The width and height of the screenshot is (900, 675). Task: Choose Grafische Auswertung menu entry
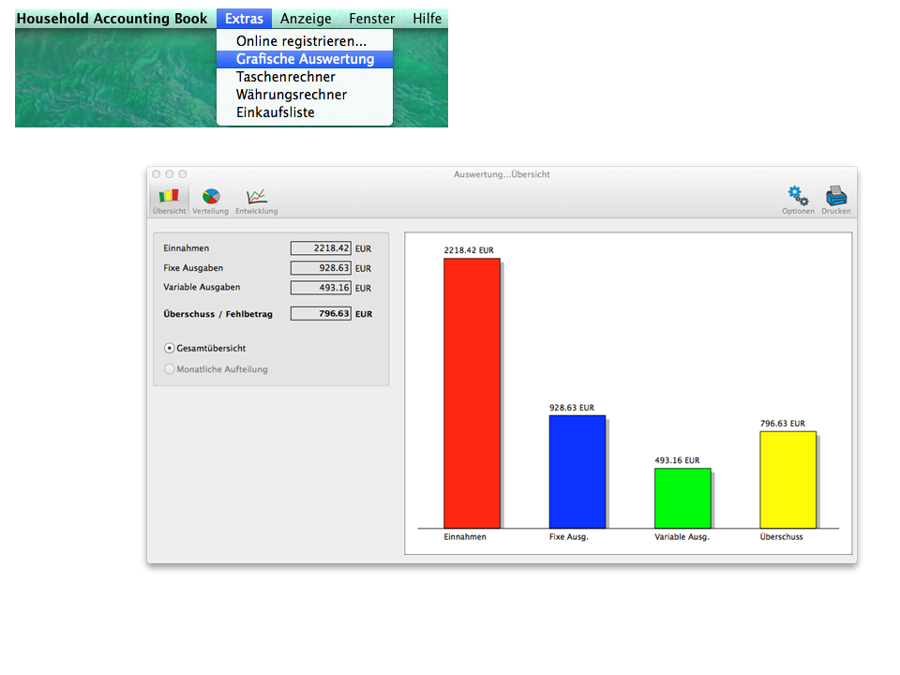tap(305, 59)
